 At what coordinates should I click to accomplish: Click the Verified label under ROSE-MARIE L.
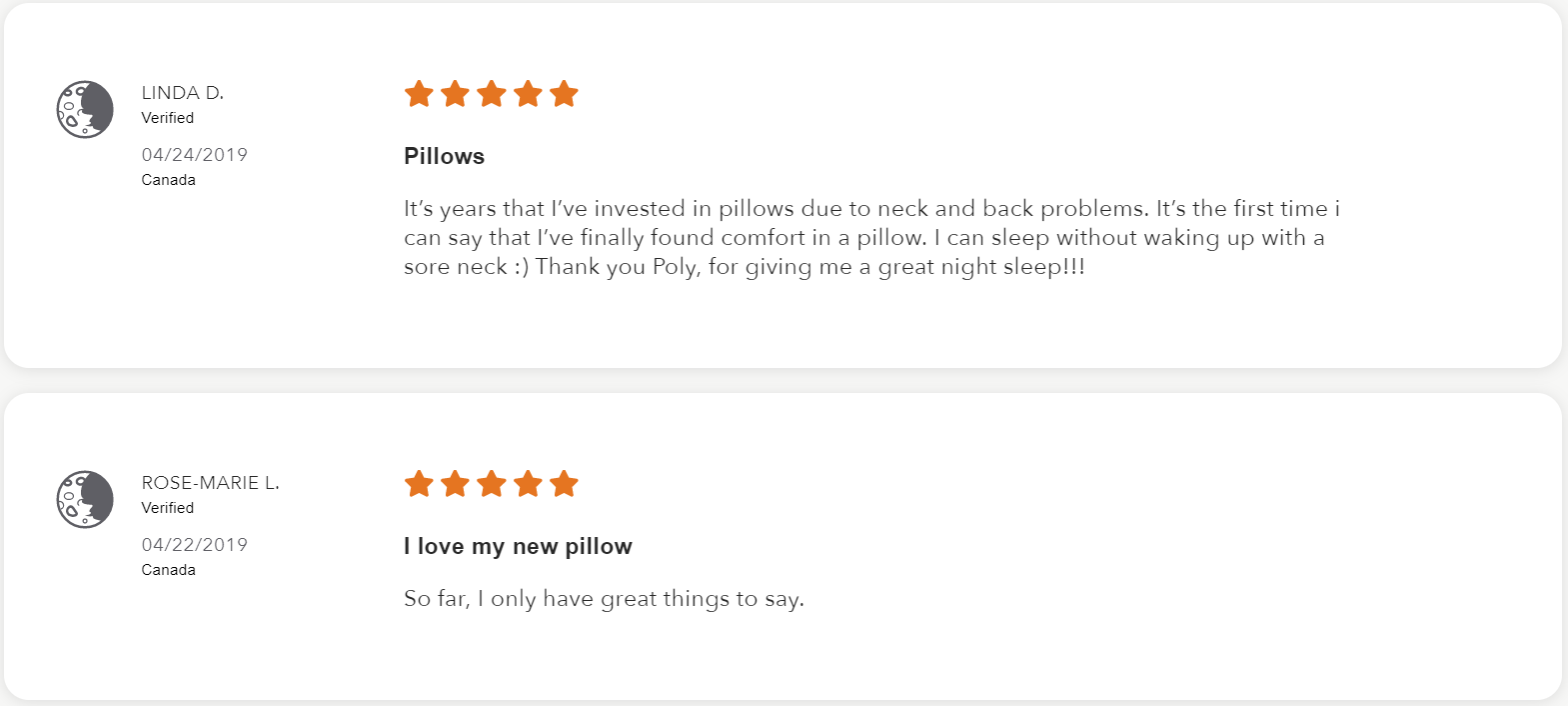(x=168, y=508)
